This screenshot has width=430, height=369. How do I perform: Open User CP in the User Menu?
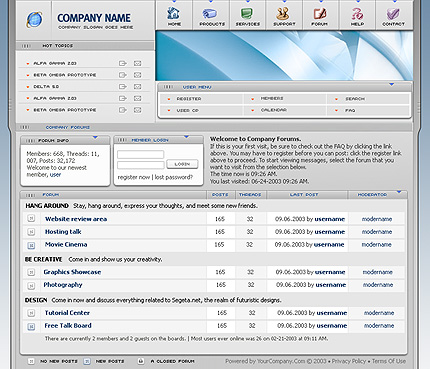pyautogui.click(x=187, y=110)
